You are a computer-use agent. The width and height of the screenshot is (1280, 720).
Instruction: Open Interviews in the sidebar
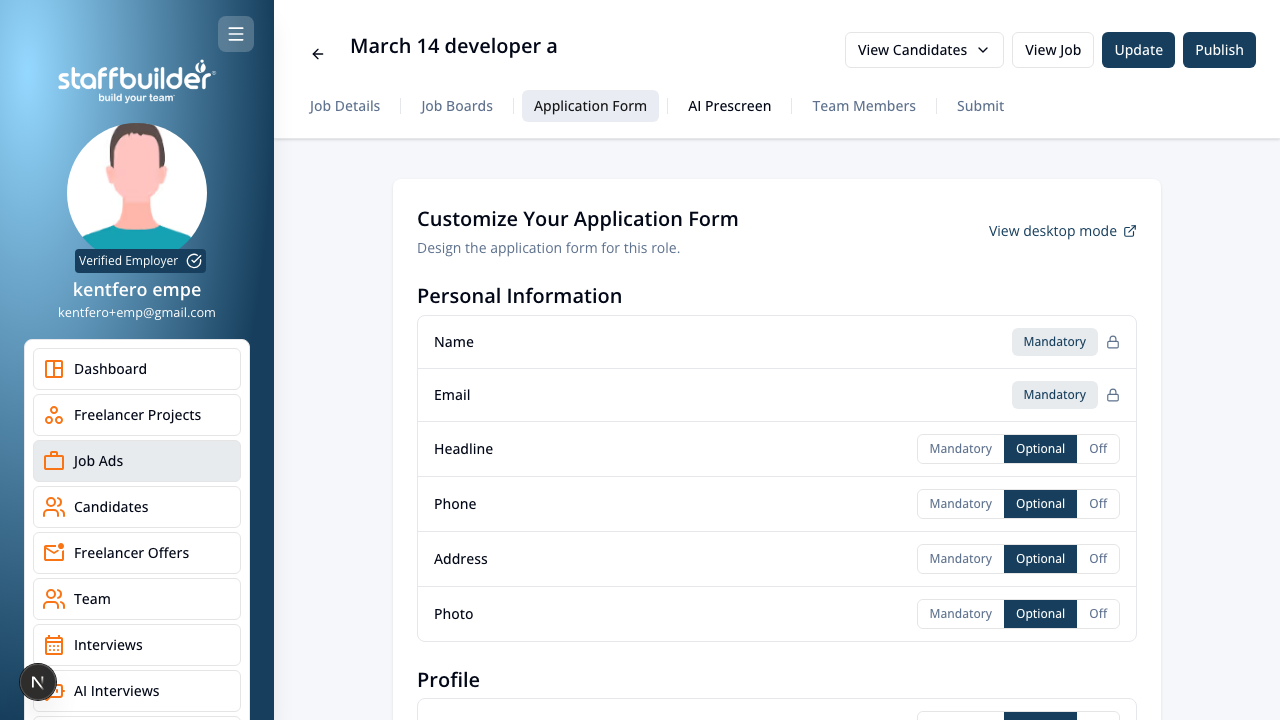(137, 645)
